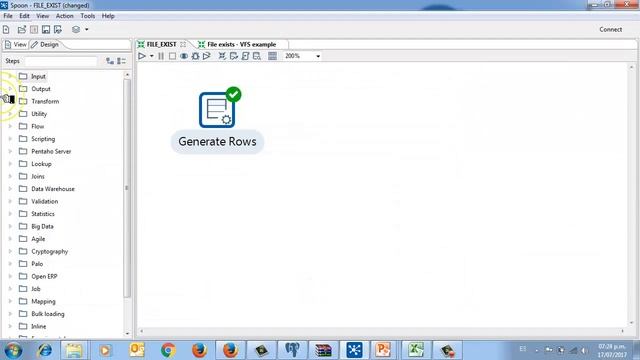The width and height of the screenshot is (640, 360).
Task: Click the Generate Rows step label
Action: click(x=217, y=142)
